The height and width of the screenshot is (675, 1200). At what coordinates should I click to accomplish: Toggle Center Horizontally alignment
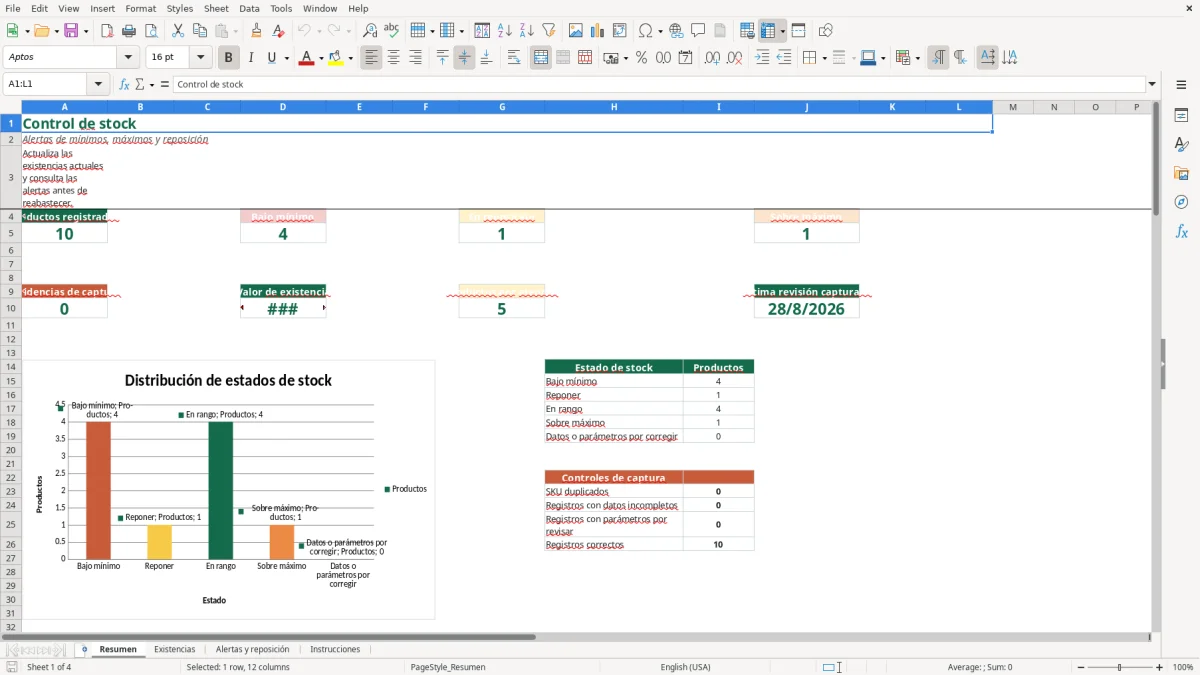393,58
